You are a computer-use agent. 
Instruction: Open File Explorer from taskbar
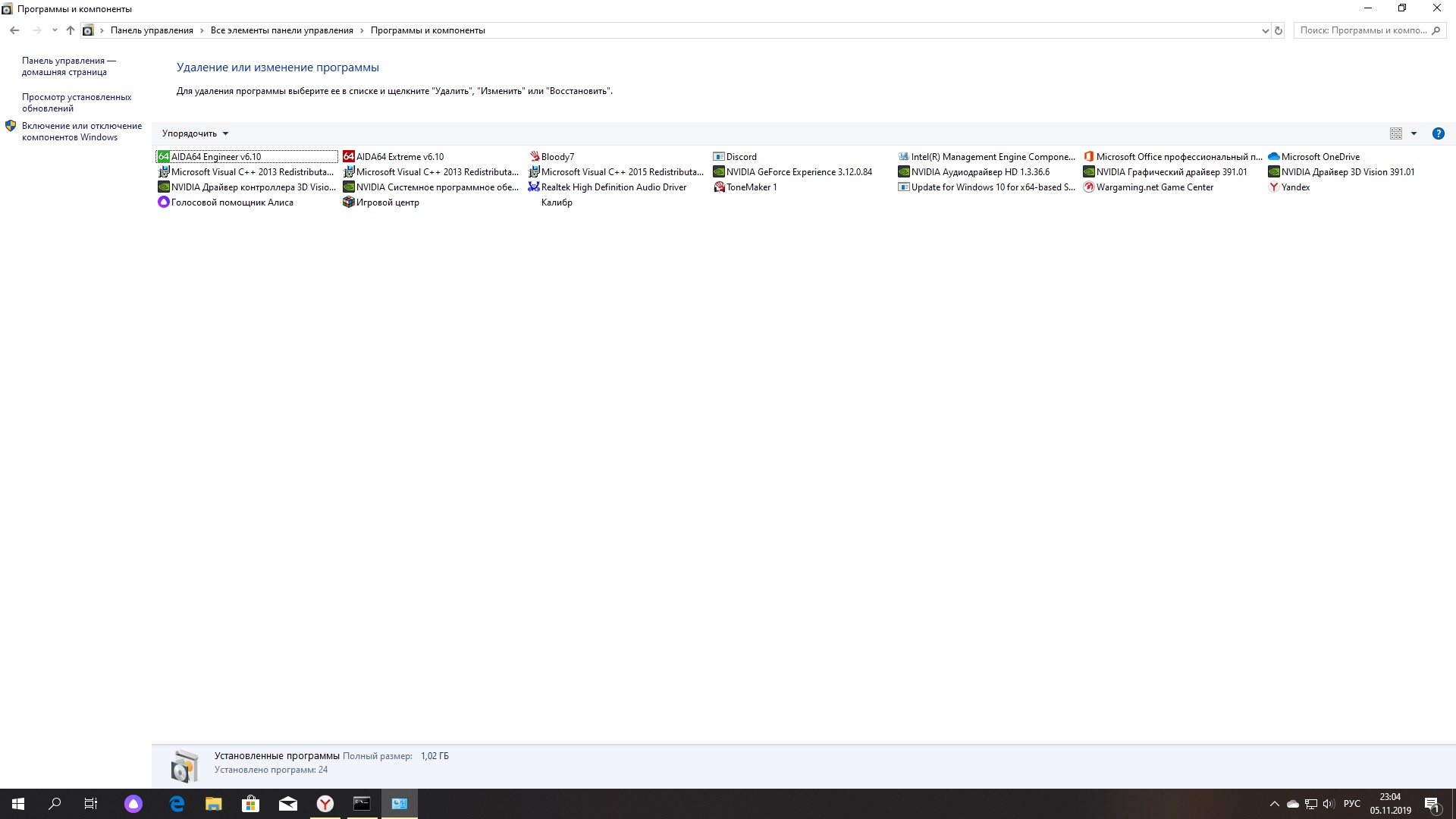[214, 804]
